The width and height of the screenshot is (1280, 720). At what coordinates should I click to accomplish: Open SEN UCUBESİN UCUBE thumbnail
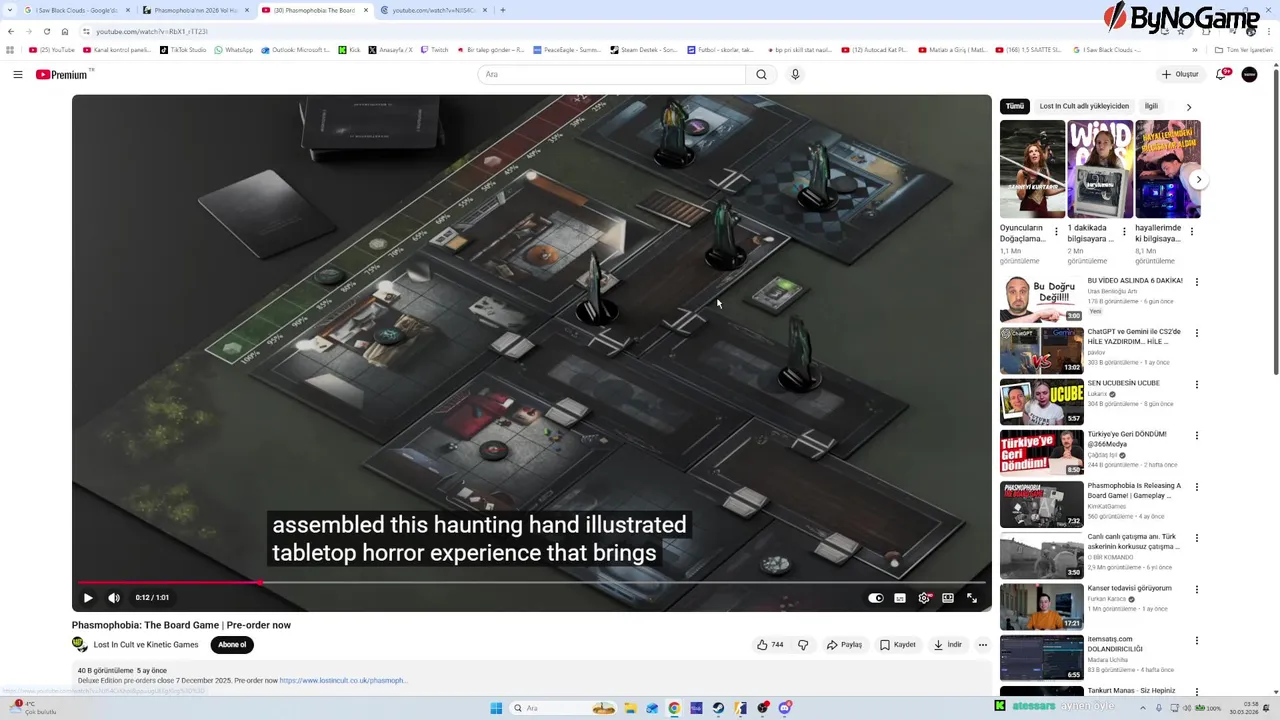[1041, 401]
